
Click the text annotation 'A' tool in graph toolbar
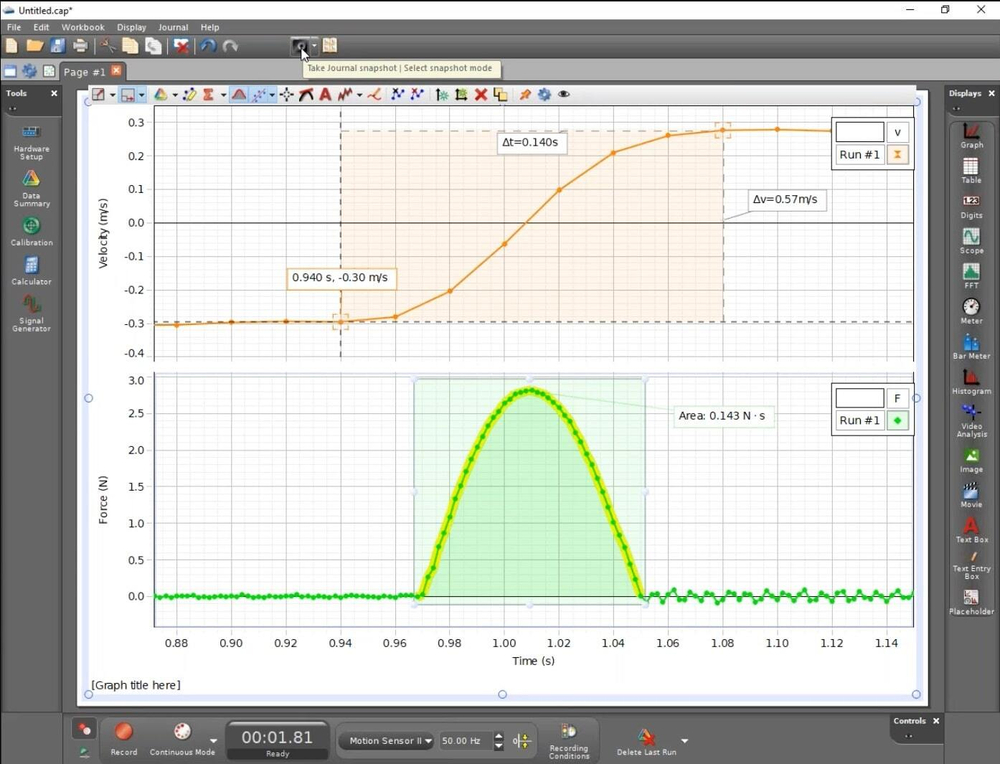[x=325, y=95]
